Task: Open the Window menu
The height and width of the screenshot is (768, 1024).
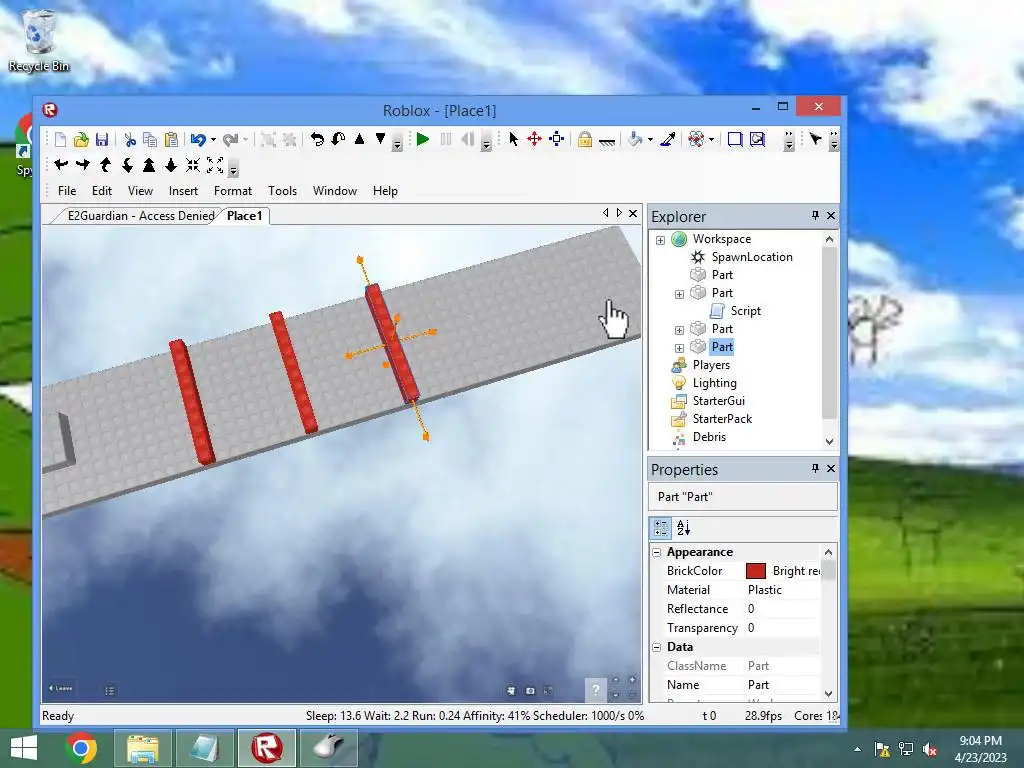Action: [334, 191]
